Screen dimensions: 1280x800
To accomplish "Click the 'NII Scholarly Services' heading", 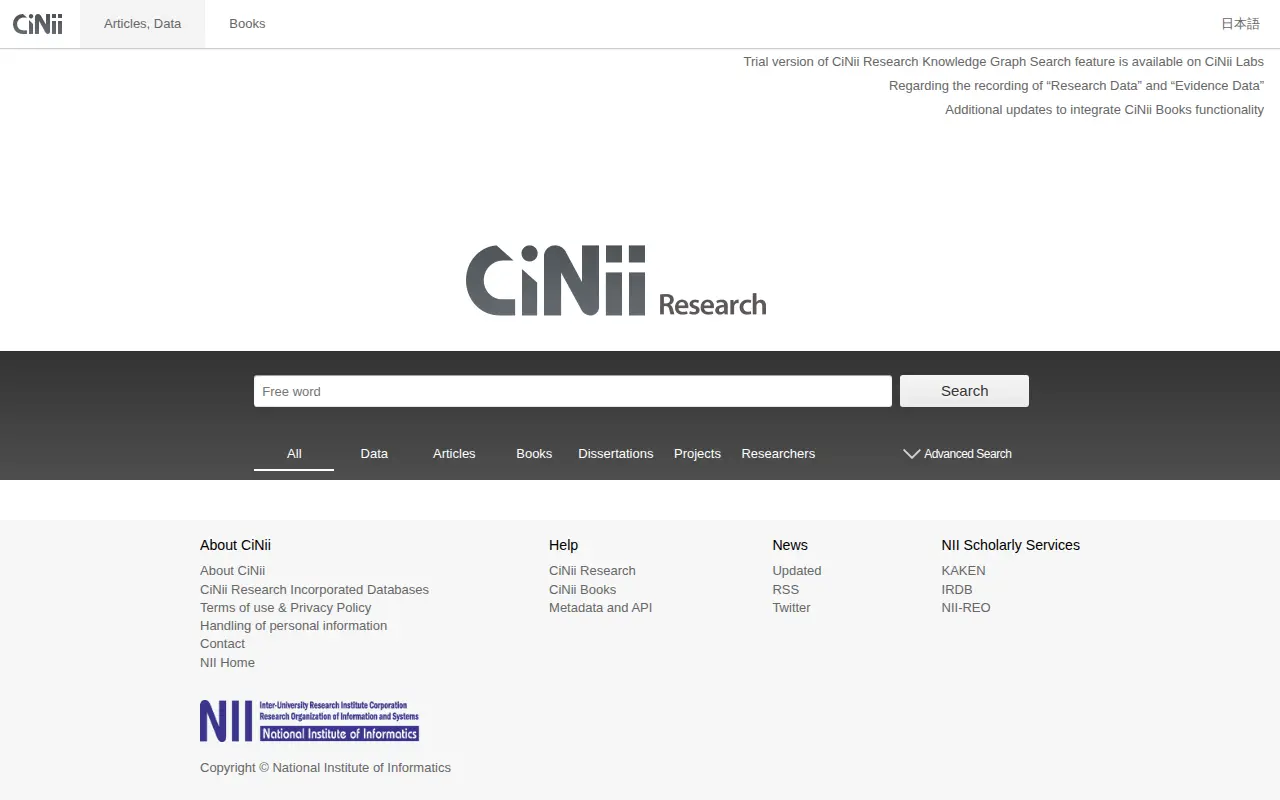I will [x=1010, y=545].
